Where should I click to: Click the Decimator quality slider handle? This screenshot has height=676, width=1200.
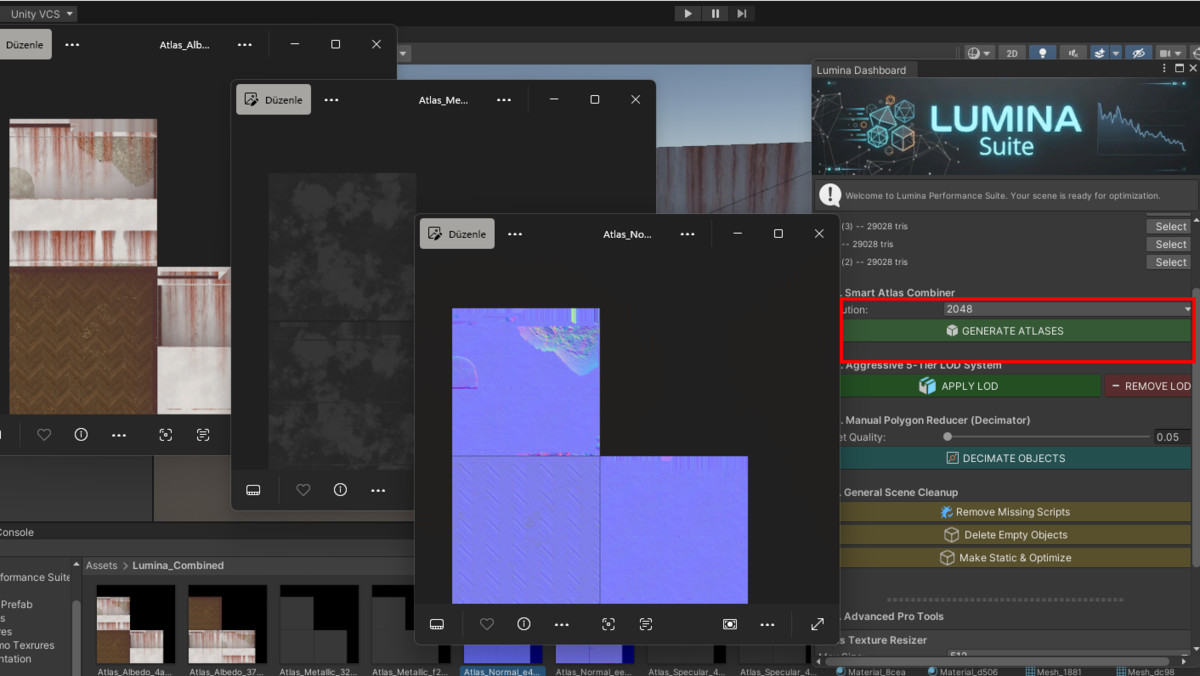pos(947,437)
